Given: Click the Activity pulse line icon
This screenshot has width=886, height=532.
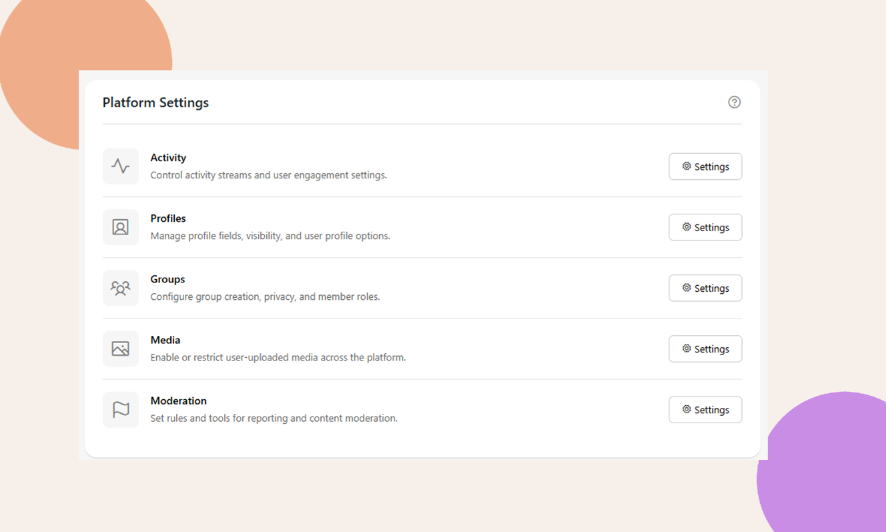Looking at the screenshot, I should (121, 167).
